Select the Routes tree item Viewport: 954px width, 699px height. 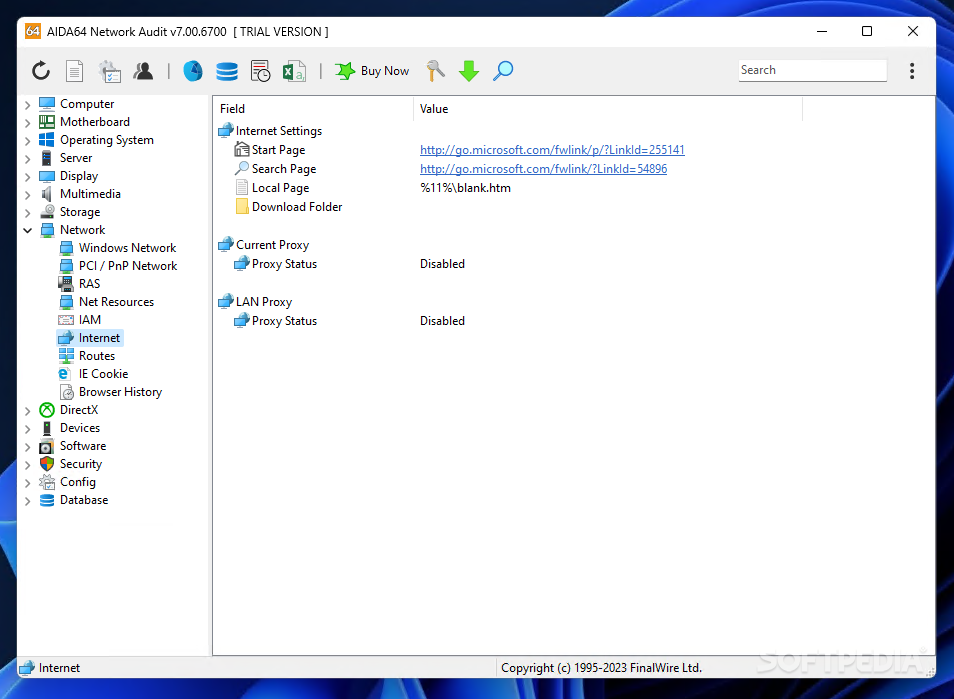[x=97, y=356]
